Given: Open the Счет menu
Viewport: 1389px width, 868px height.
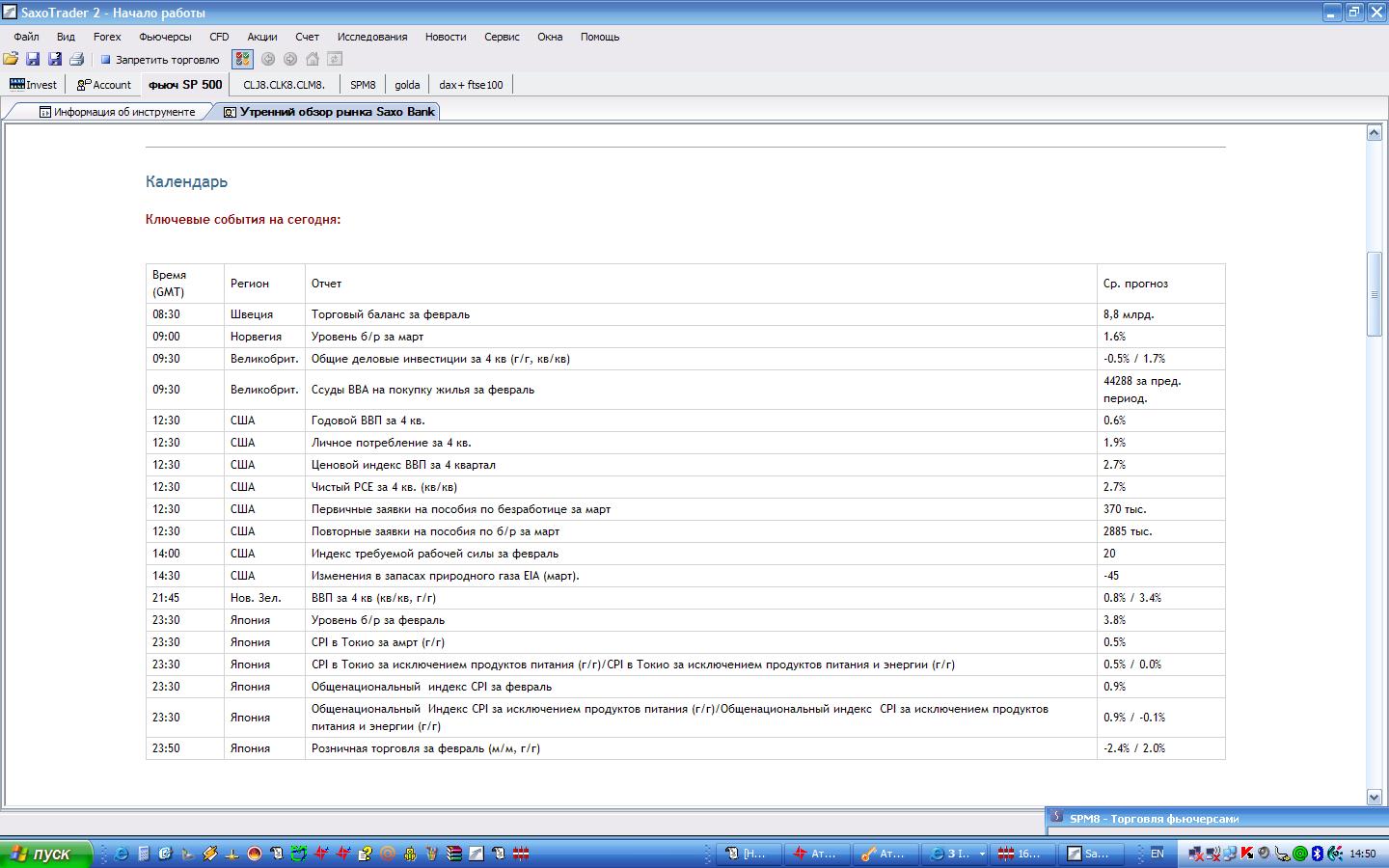Looking at the screenshot, I should [308, 37].
